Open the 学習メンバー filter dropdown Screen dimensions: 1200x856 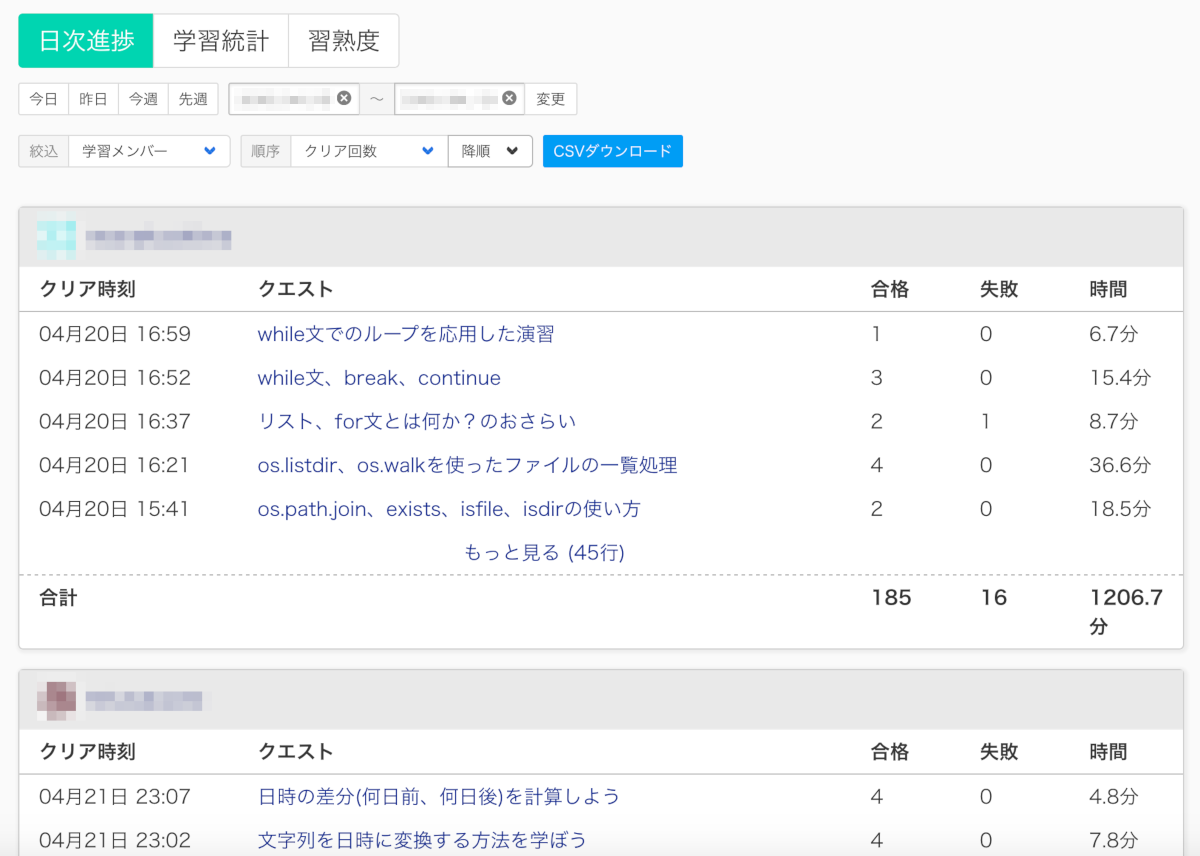tap(149, 151)
